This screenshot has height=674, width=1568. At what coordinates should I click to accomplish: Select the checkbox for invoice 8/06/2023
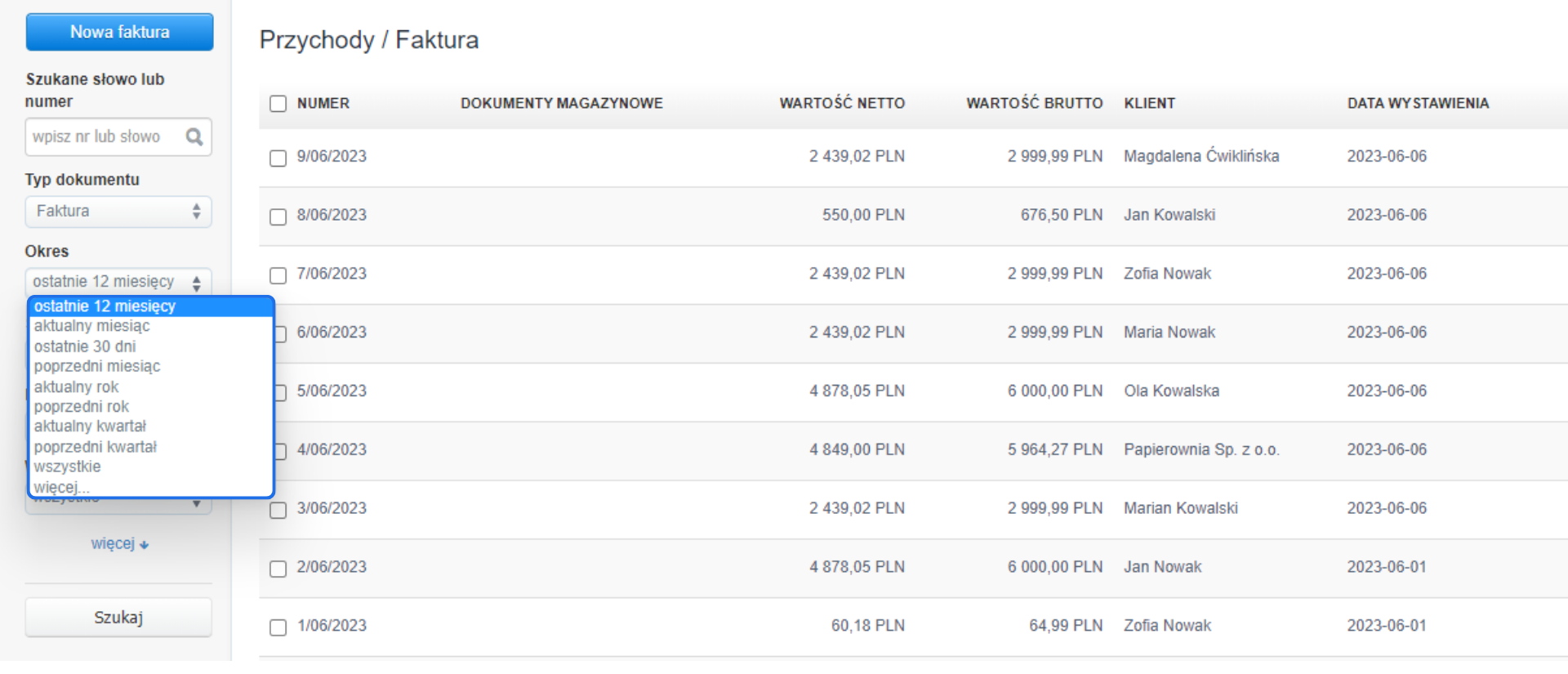tap(278, 216)
